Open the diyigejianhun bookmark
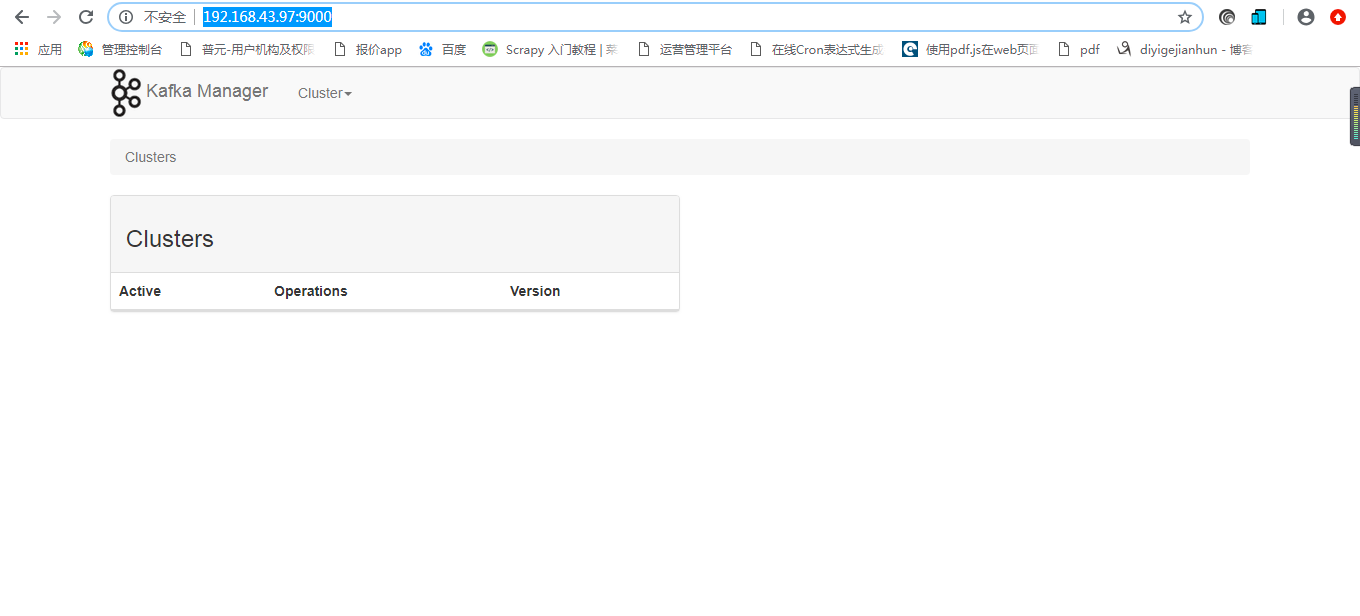The image size is (1360, 616). (1185, 49)
